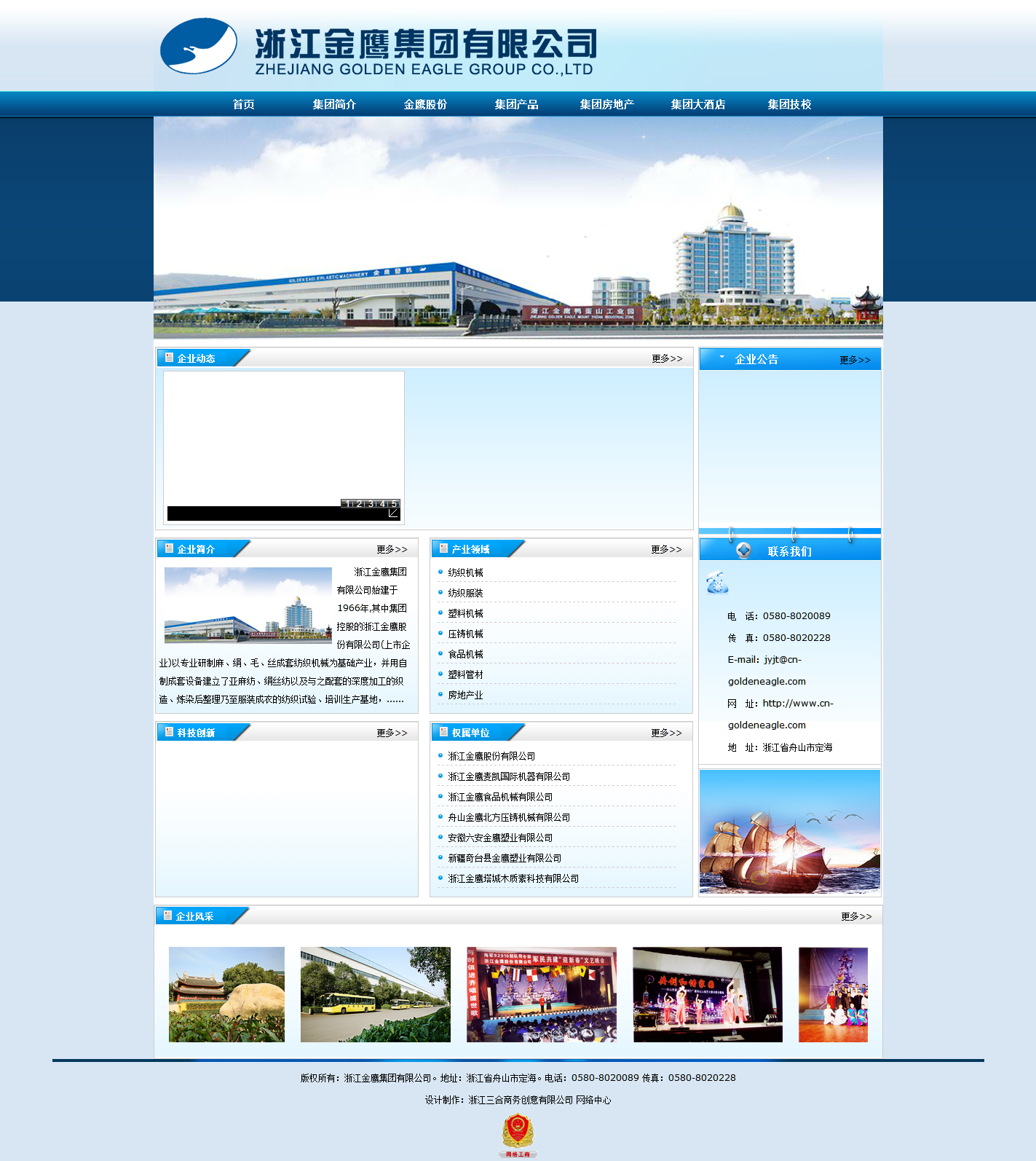Open 更多 link in 企业公告 section

tap(855, 360)
